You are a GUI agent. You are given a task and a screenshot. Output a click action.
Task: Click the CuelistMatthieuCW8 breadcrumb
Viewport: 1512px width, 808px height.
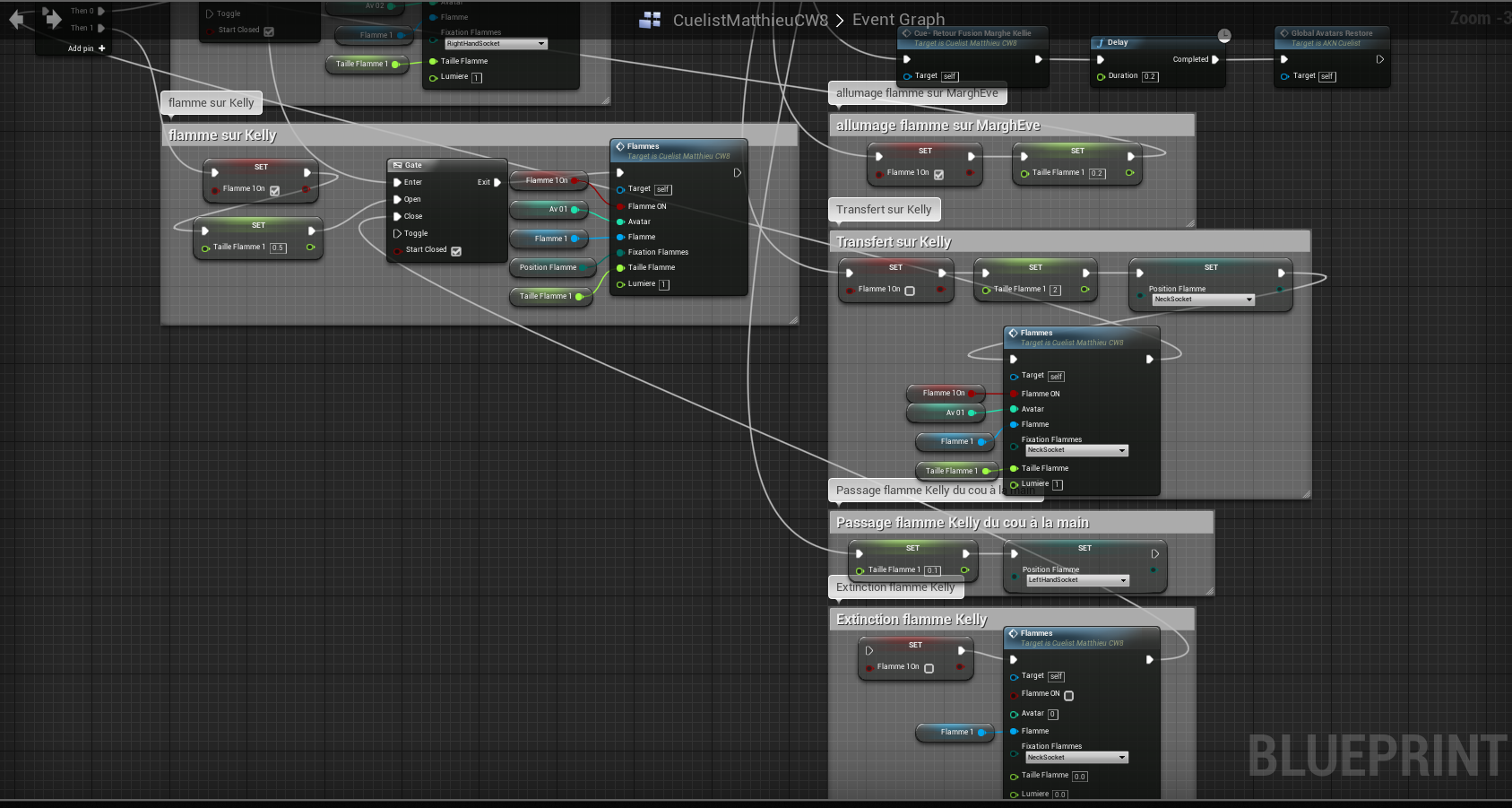point(750,20)
